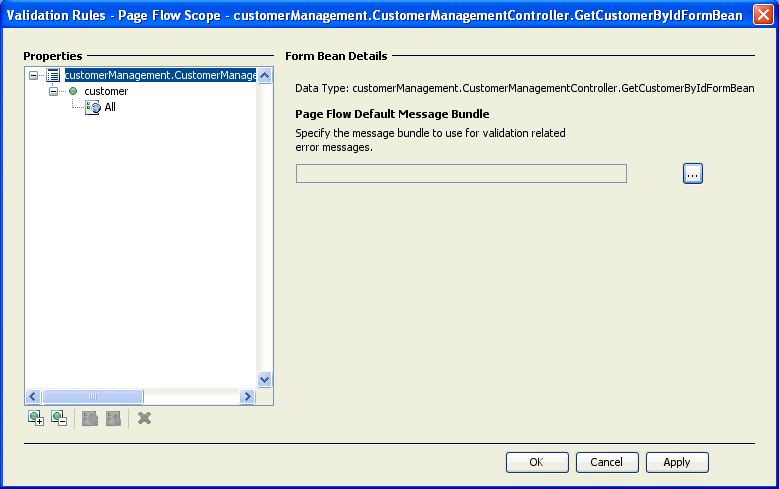Select the customerManagement root tree item
The width and height of the screenshot is (779, 489).
coord(160,75)
